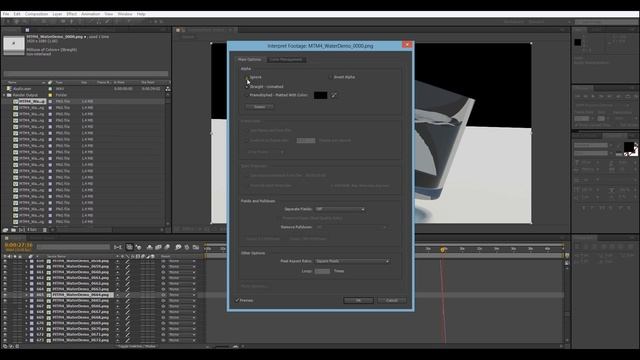
Task: Toggle Draft 3D icon in timeline
Action: click(139, 247)
